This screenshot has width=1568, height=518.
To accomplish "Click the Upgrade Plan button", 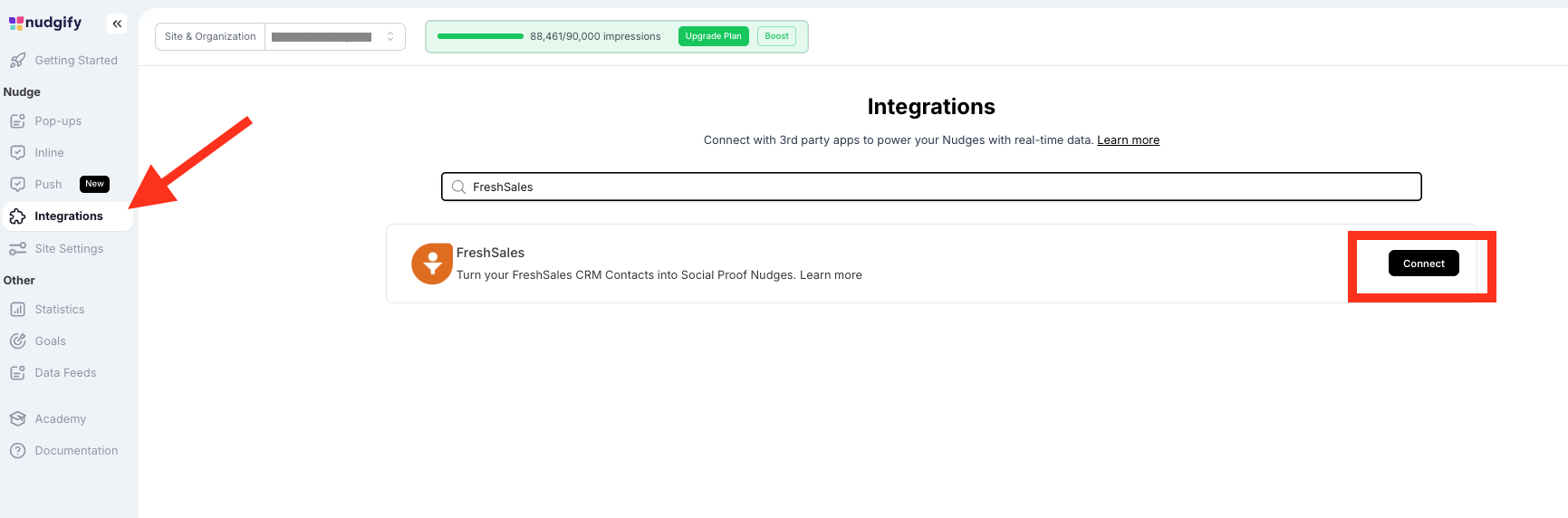I will click(x=713, y=36).
